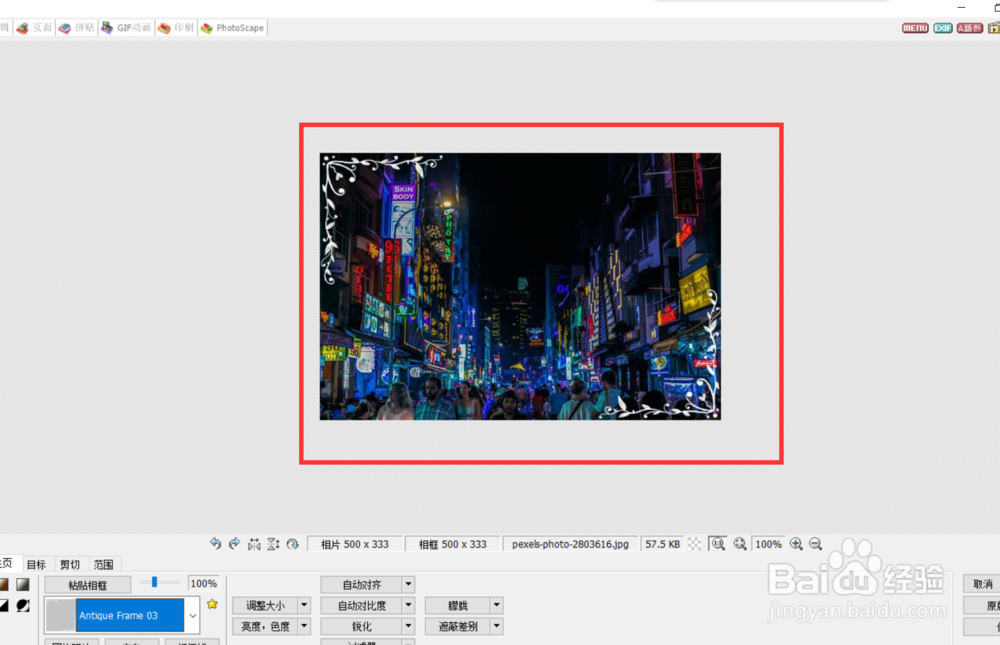Click the 自动对齐 button
This screenshot has height=645, width=1000.
coord(362,584)
